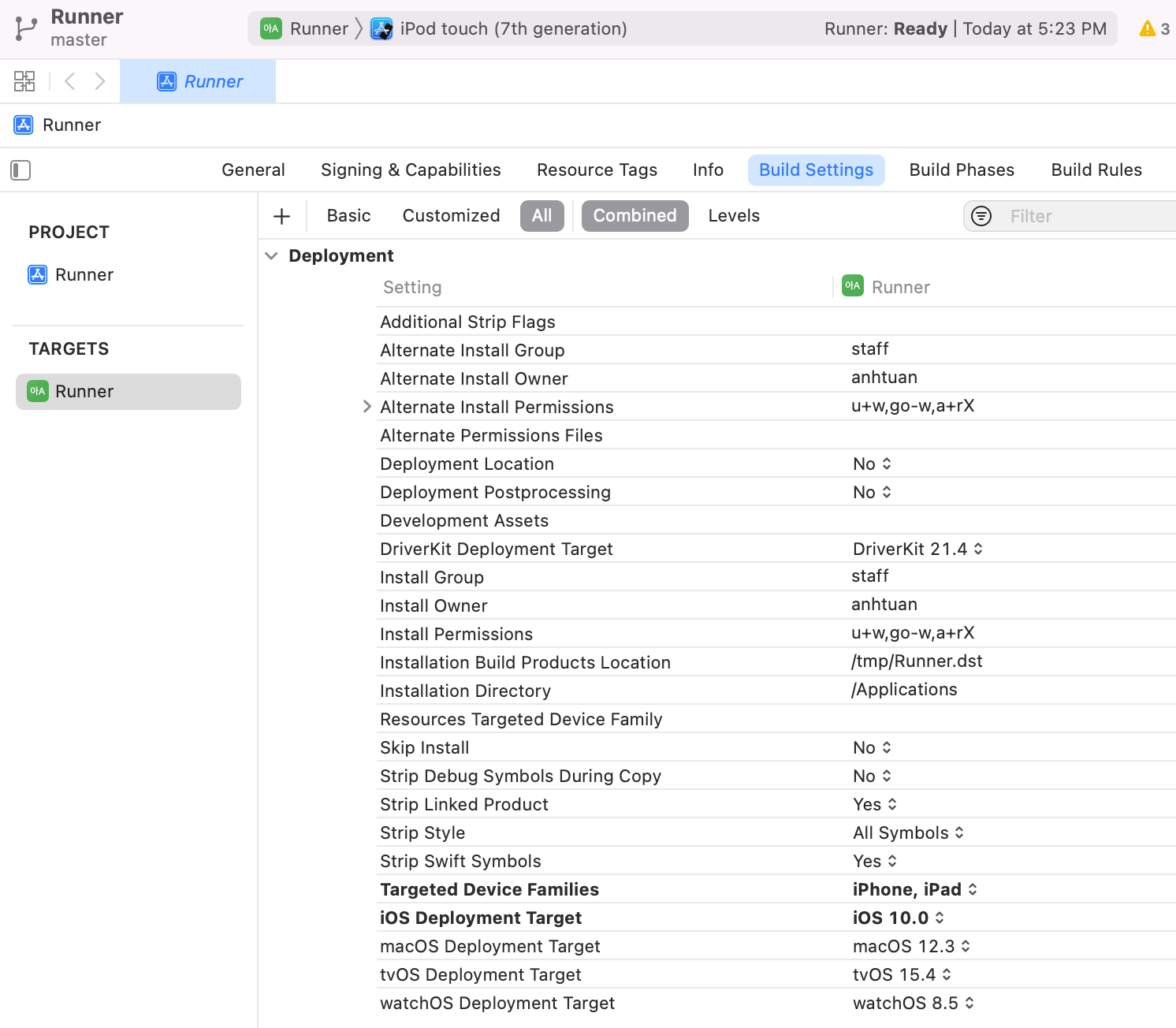Click Installation Build Products Location /tmp/Runner.dst
1176x1028 pixels.
tap(917, 661)
